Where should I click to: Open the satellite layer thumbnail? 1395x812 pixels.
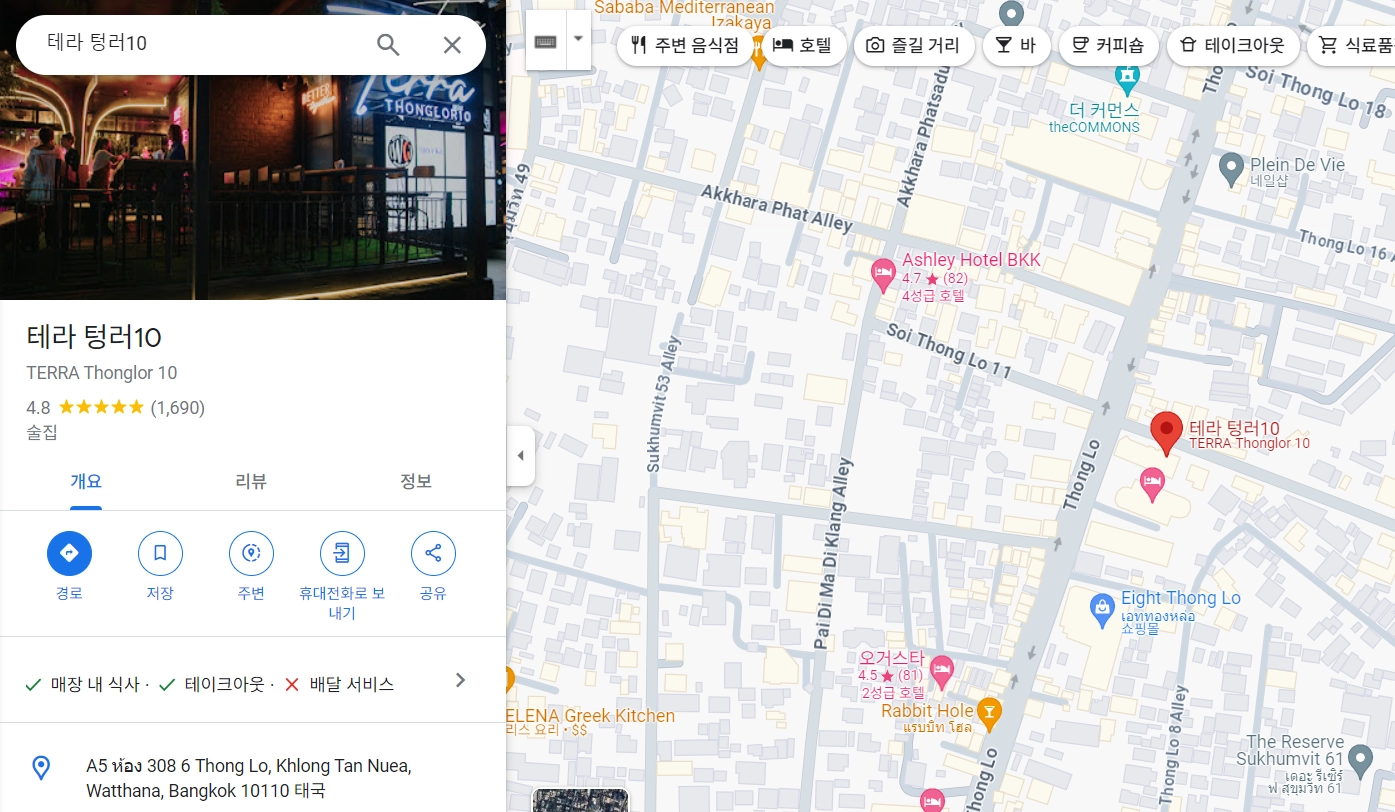point(580,800)
